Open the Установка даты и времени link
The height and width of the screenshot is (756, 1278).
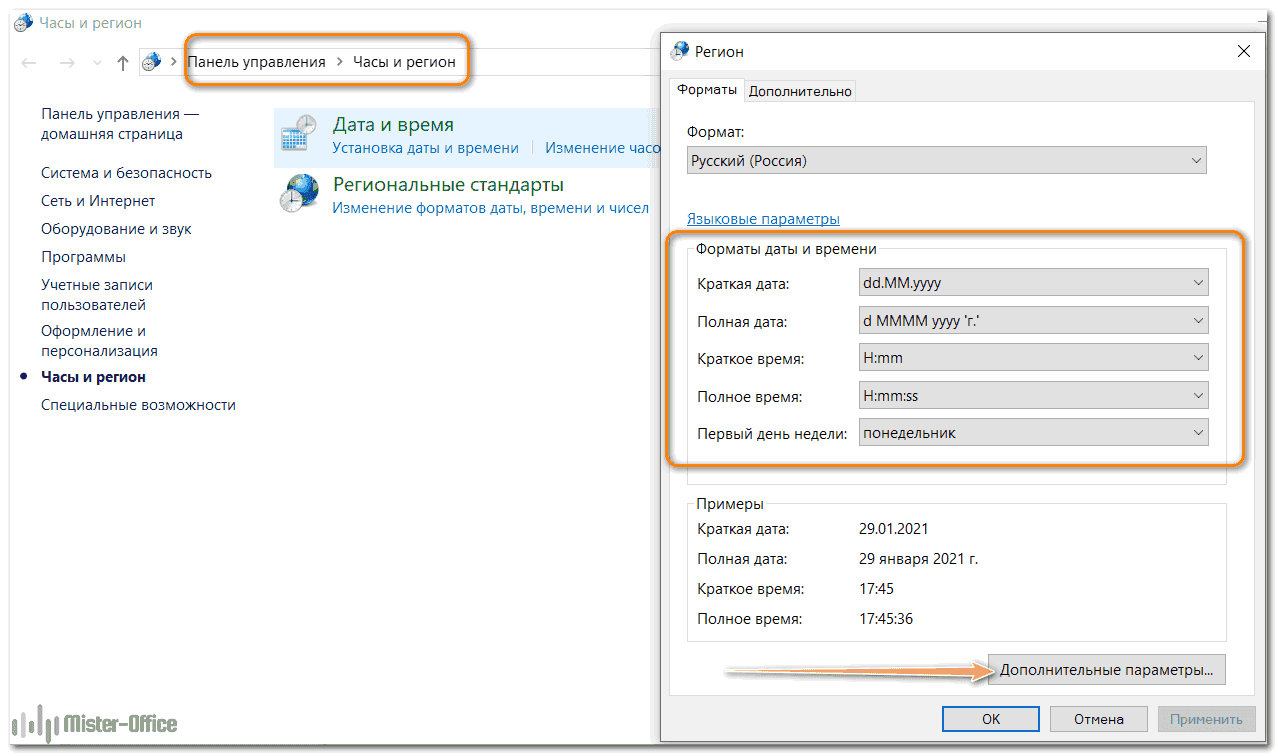[x=425, y=148]
